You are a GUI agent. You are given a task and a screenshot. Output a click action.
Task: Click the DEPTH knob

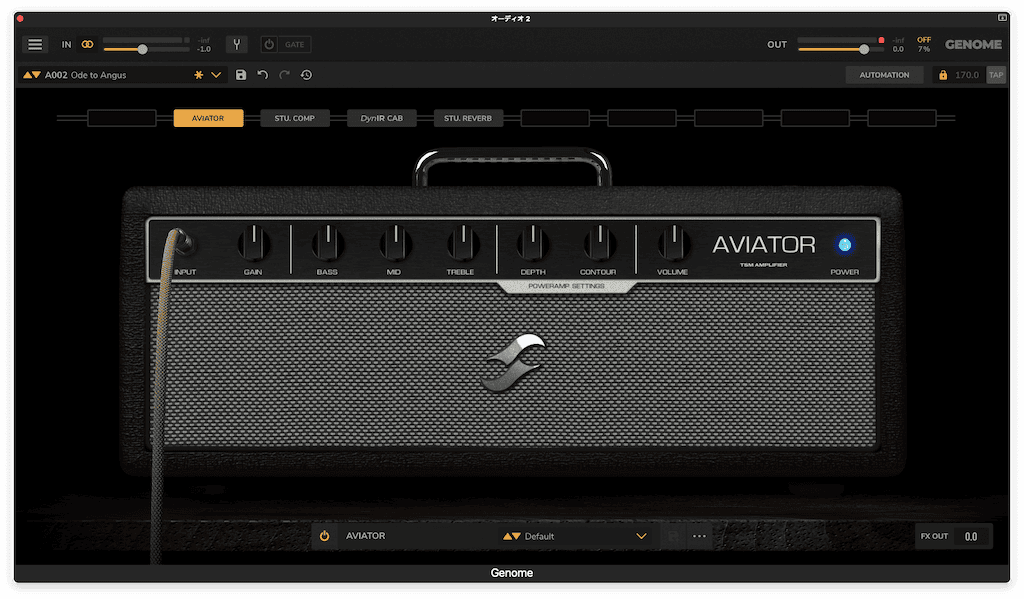tap(532, 243)
